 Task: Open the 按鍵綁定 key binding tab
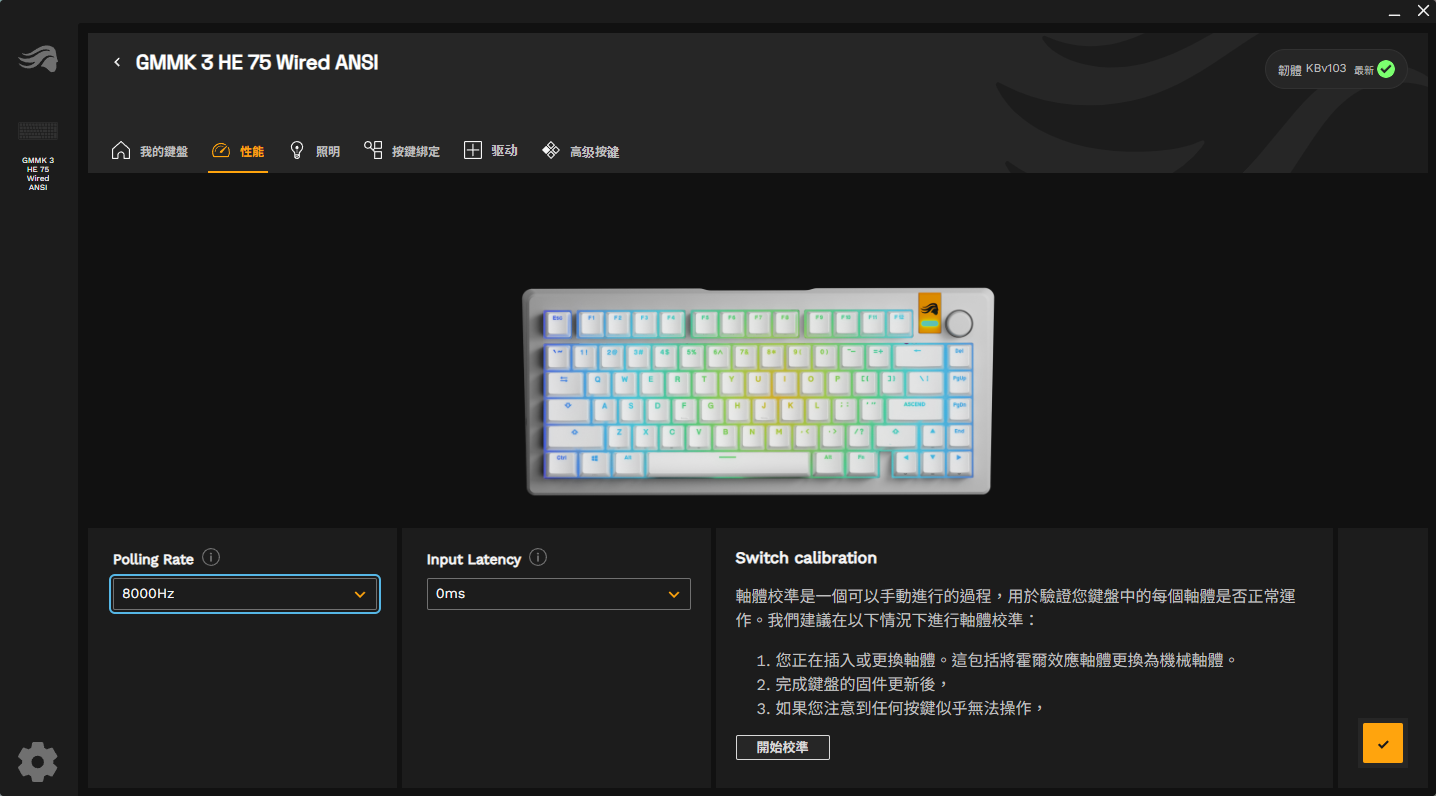click(402, 151)
